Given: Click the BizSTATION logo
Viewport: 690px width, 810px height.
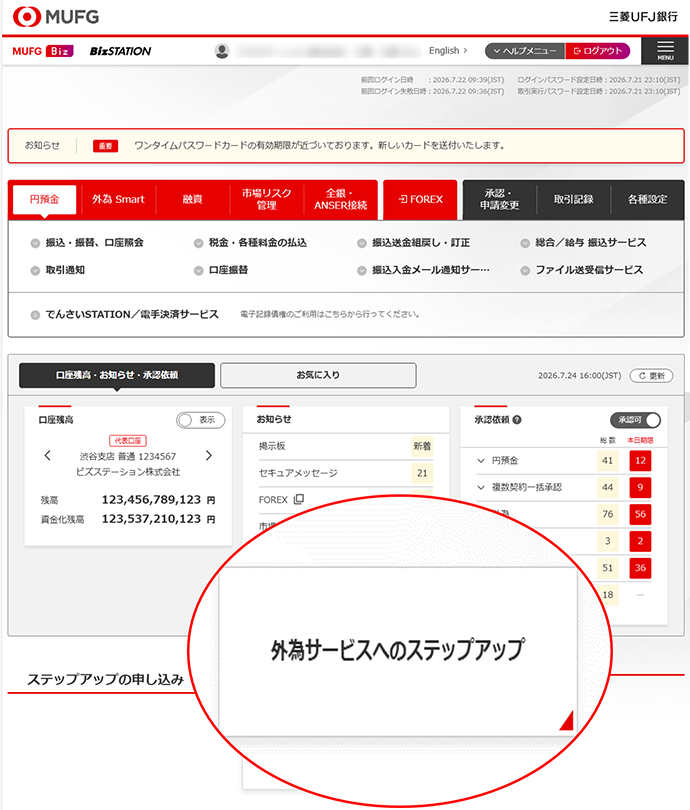Looking at the screenshot, I should [x=120, y=51].
